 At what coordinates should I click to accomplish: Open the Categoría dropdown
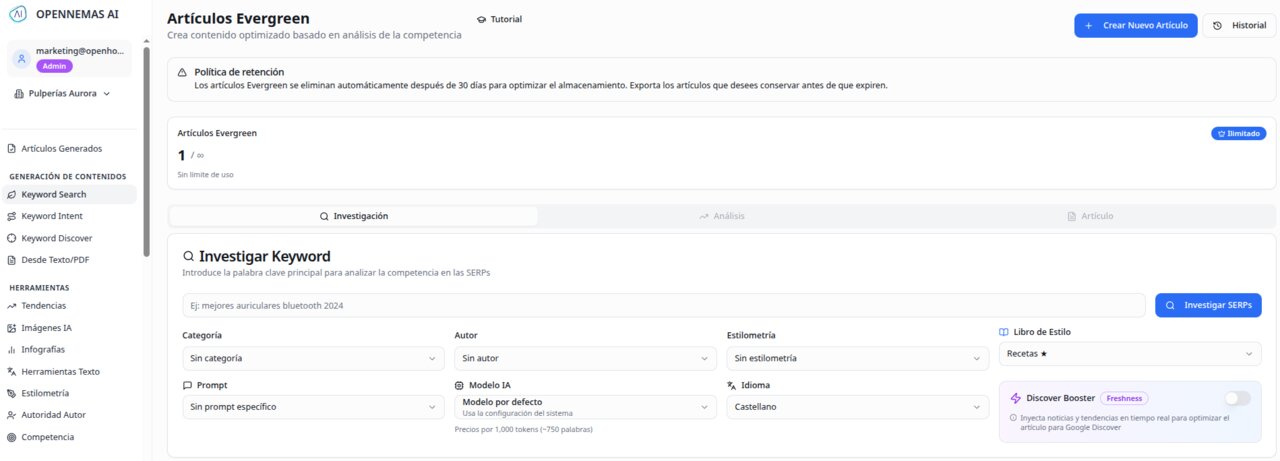314,358
